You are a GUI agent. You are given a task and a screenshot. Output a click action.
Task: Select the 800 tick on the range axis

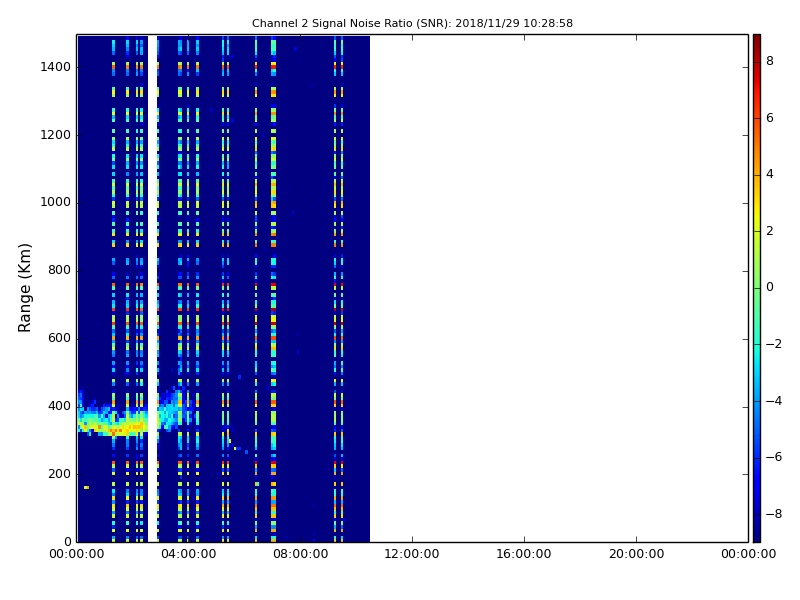click(59, 270)
